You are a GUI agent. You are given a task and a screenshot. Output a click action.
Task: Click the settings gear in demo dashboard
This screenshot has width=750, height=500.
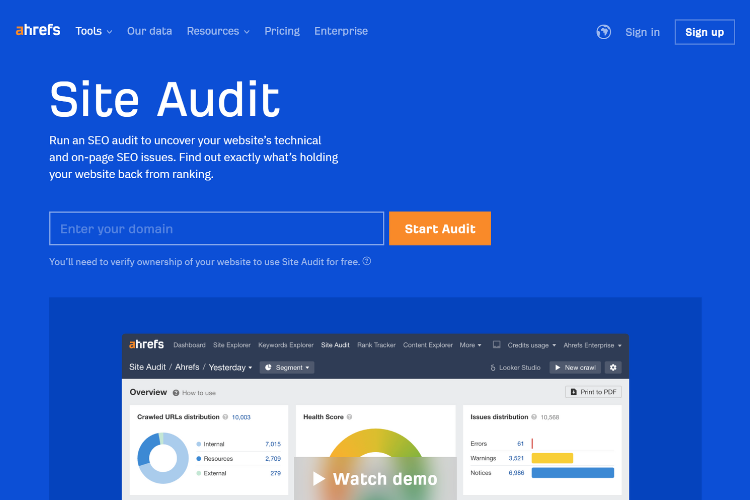click(x=613, y=367)
